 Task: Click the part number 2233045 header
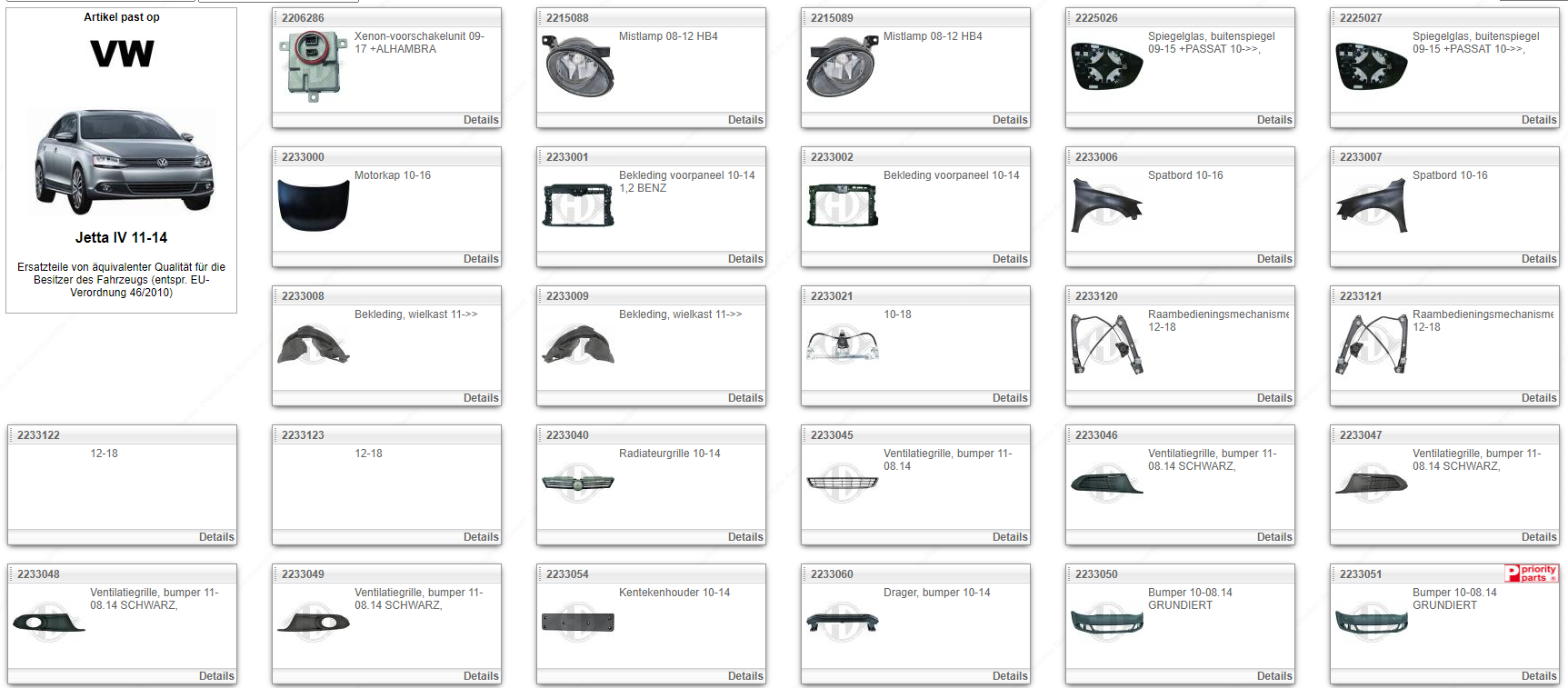pyautogui.click(x=832, y=435)
